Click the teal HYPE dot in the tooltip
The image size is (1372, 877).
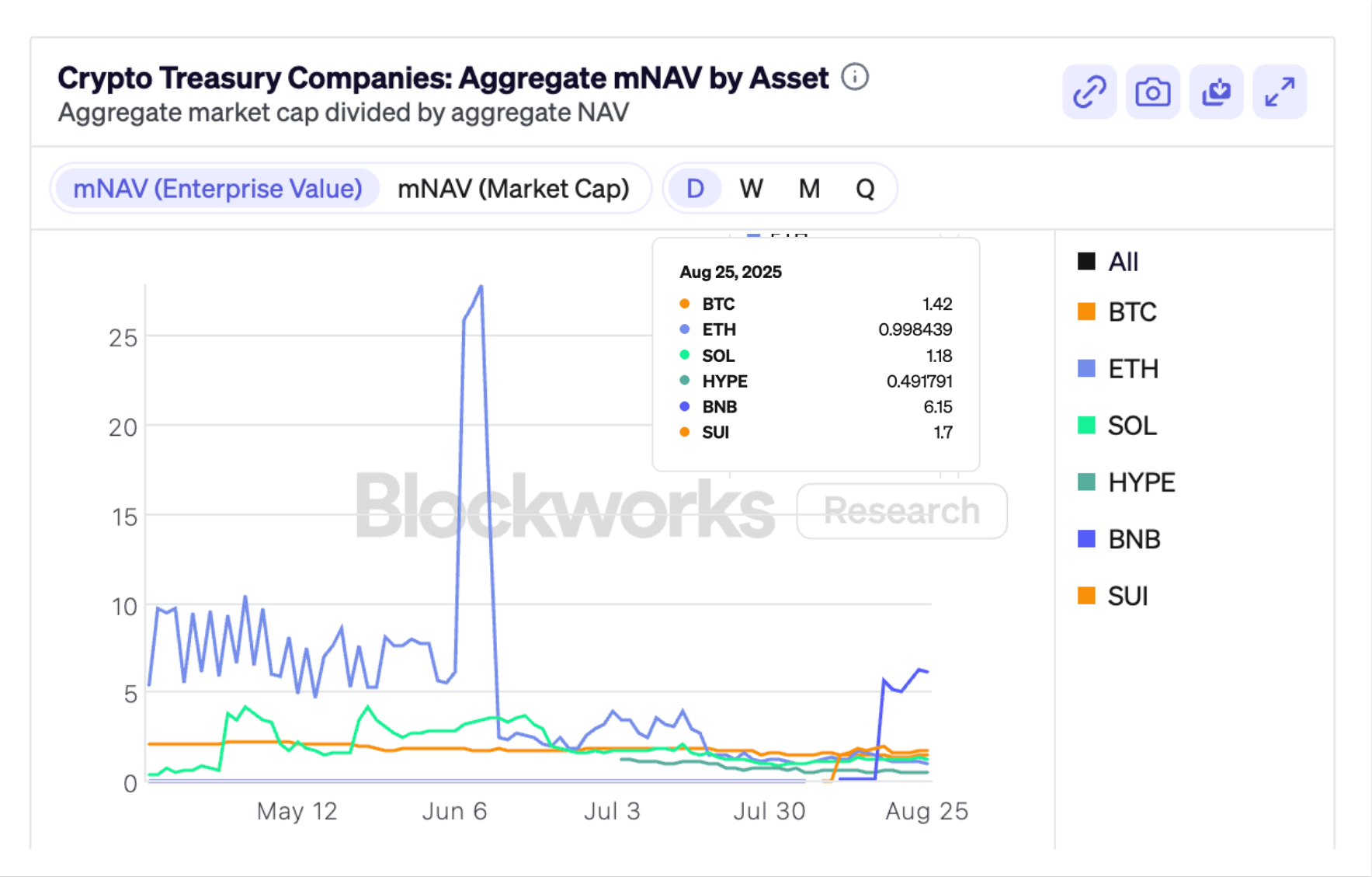(686, 381)
